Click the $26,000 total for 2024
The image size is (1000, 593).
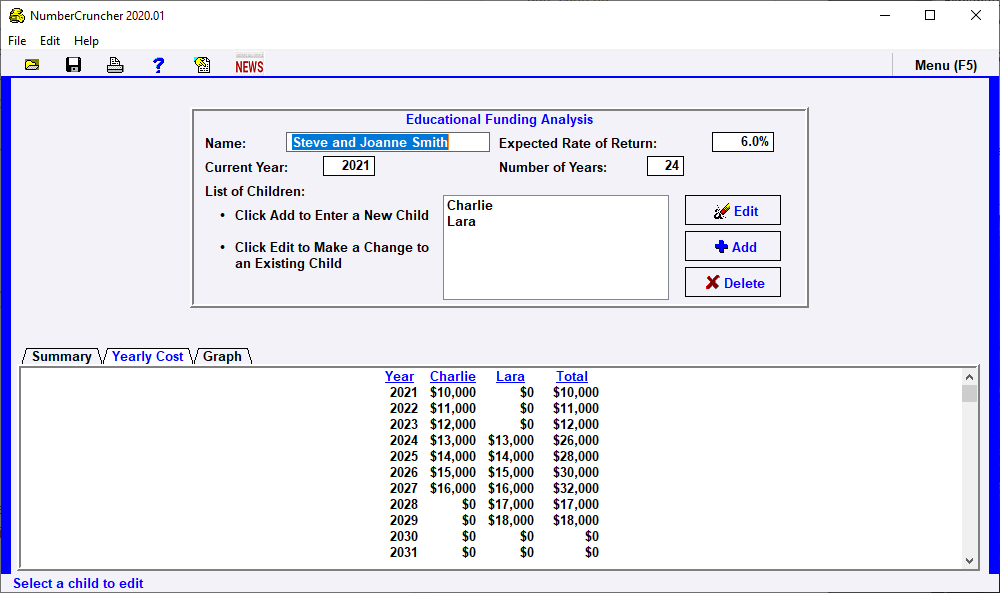576,441
